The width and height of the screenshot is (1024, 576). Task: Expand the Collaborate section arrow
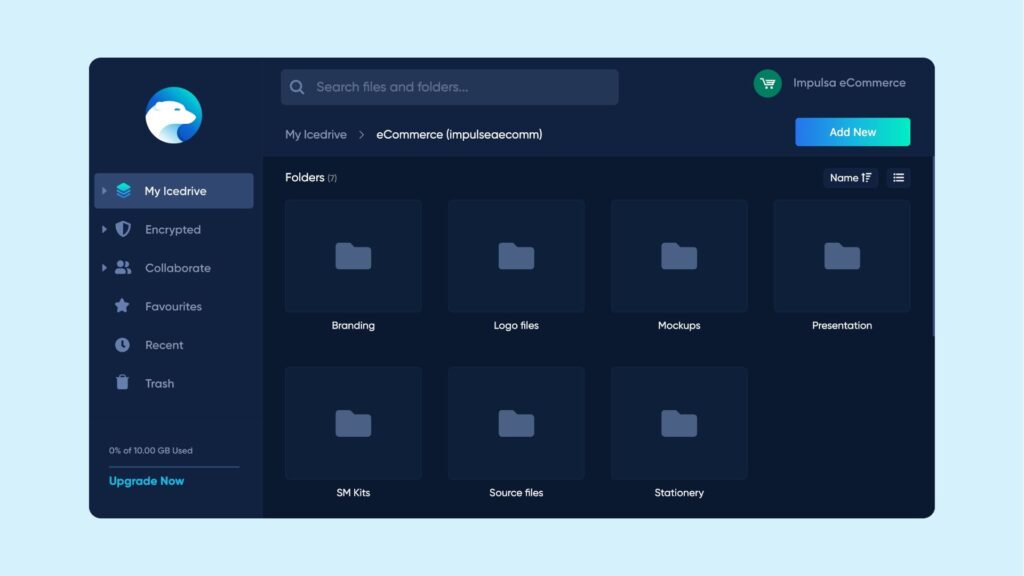104,268
